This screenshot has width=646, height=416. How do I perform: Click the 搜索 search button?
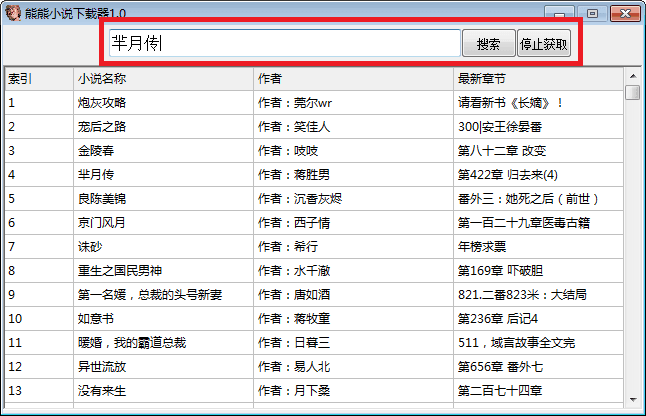tap(488, 44)
